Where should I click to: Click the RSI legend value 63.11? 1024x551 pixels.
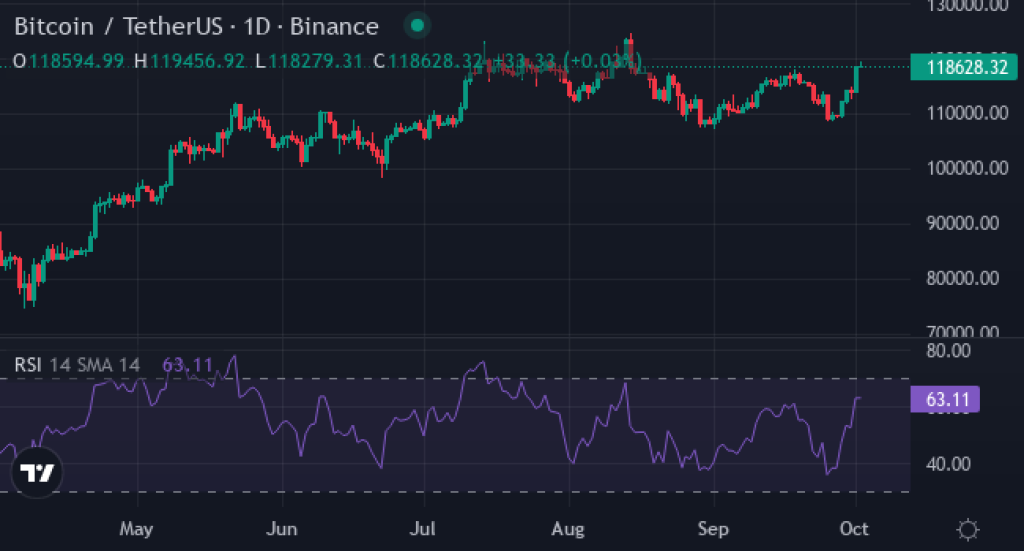click(x=188, y=365)
